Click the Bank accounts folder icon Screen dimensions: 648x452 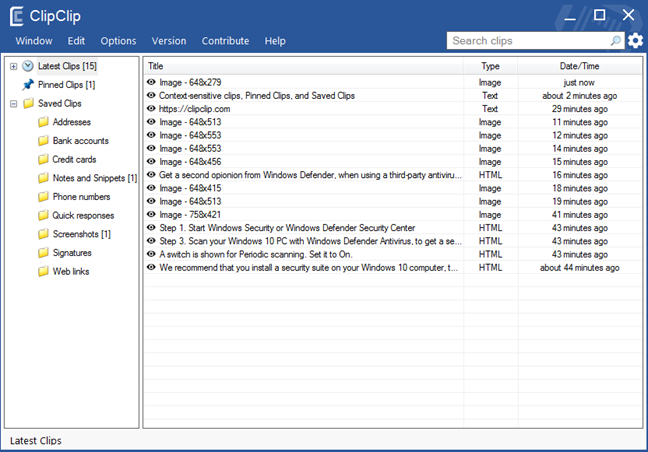43,140
